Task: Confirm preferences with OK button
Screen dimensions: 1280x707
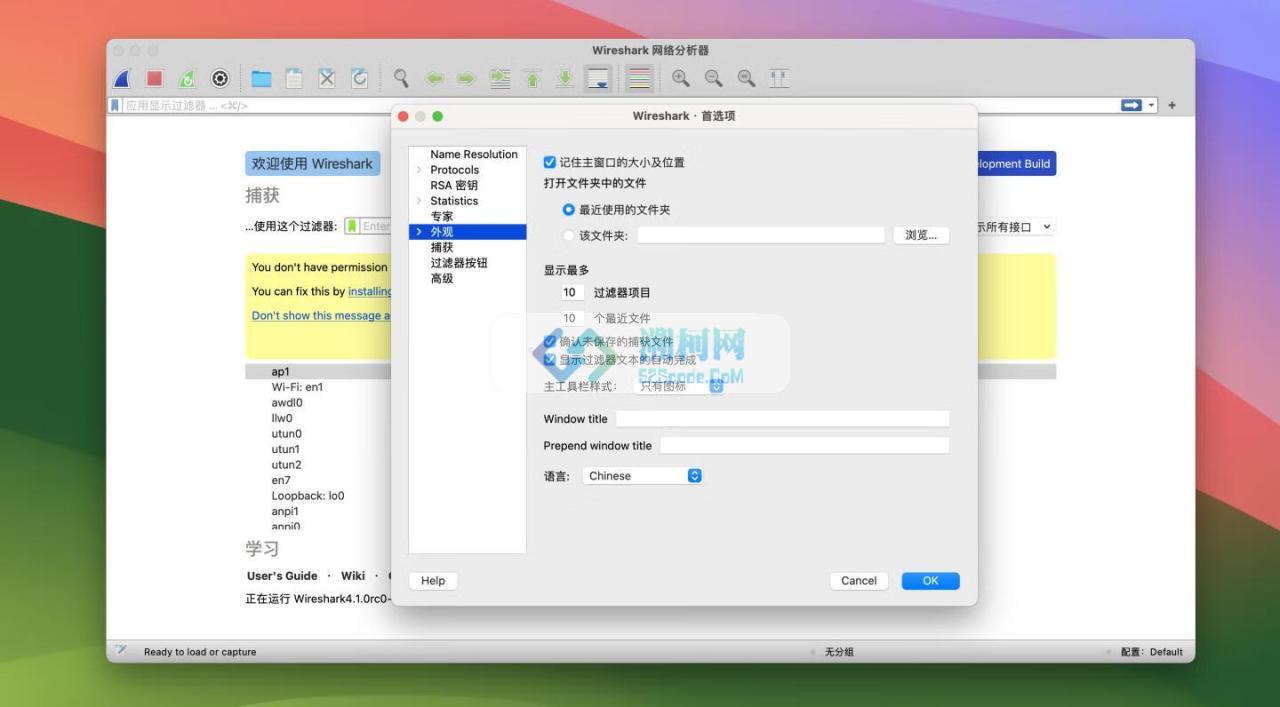Action: pyautogui.click(x=931, y=581)
